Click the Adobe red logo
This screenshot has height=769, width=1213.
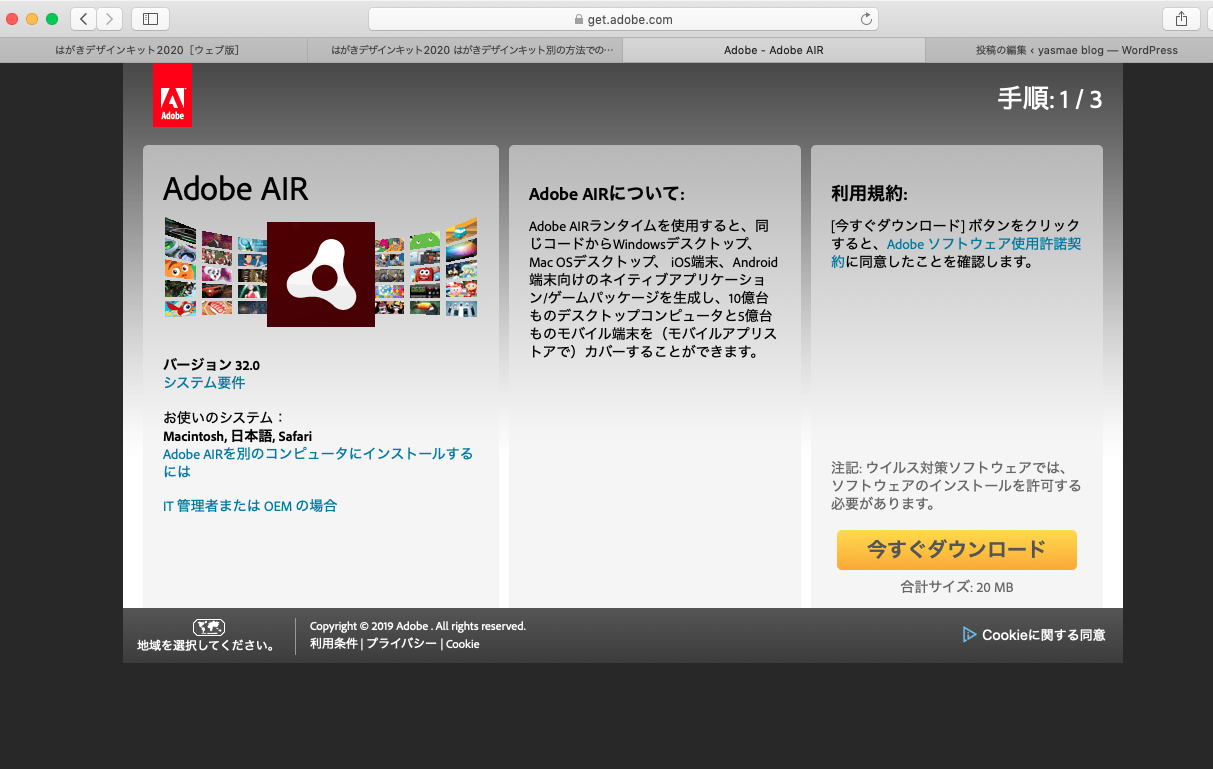pos(172,95)
